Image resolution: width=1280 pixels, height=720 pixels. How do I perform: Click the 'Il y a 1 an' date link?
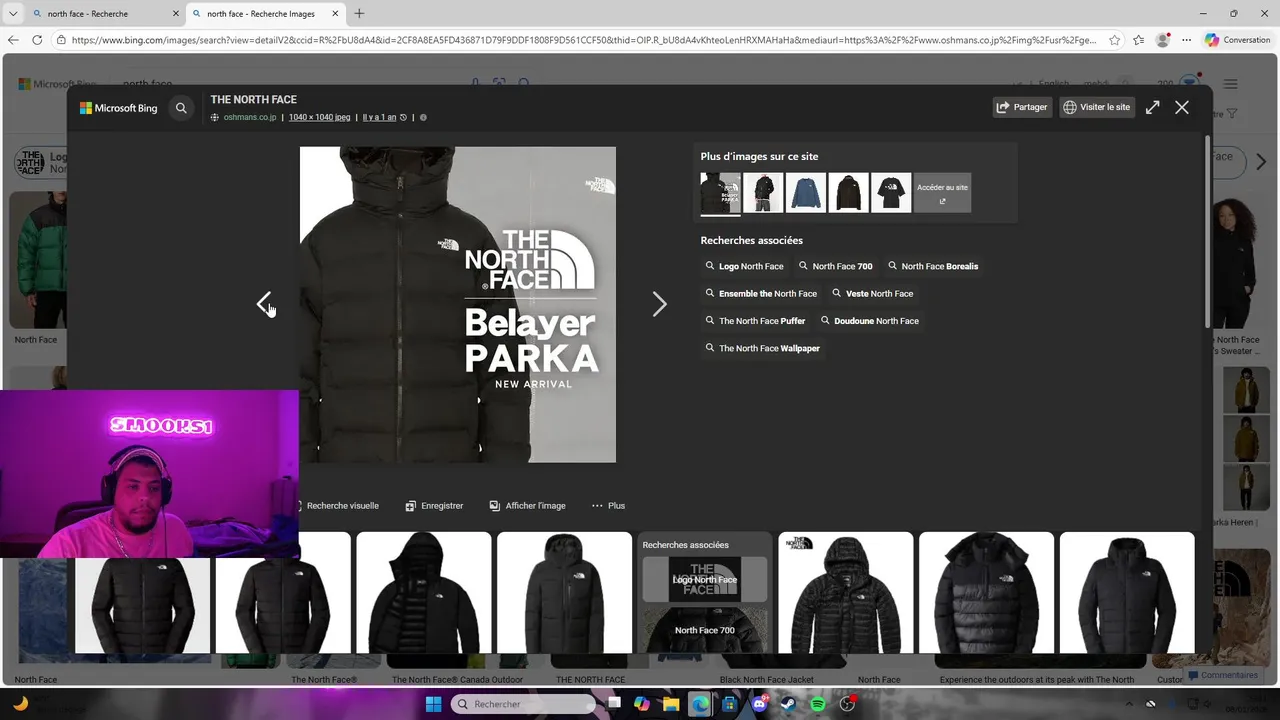tap(379, 117)
